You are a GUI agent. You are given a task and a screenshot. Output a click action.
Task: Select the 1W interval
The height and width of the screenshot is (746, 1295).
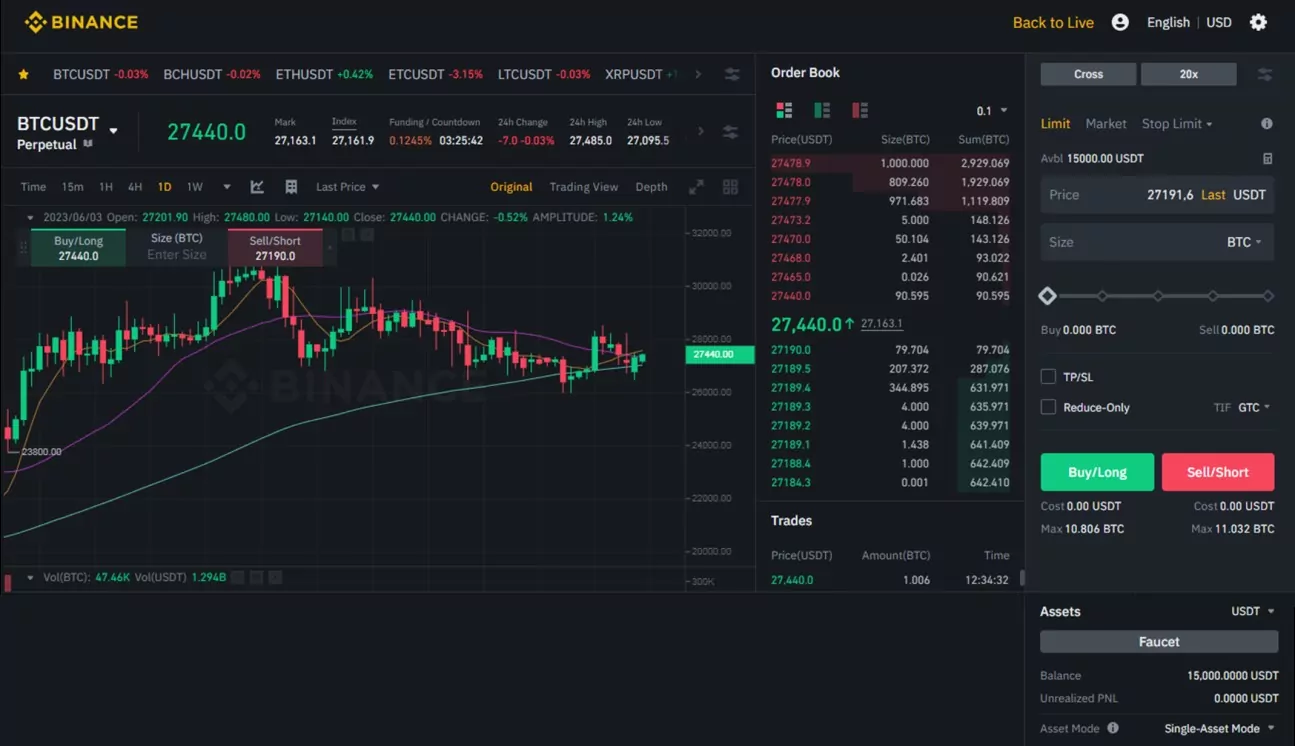click(x=195, y=187)
